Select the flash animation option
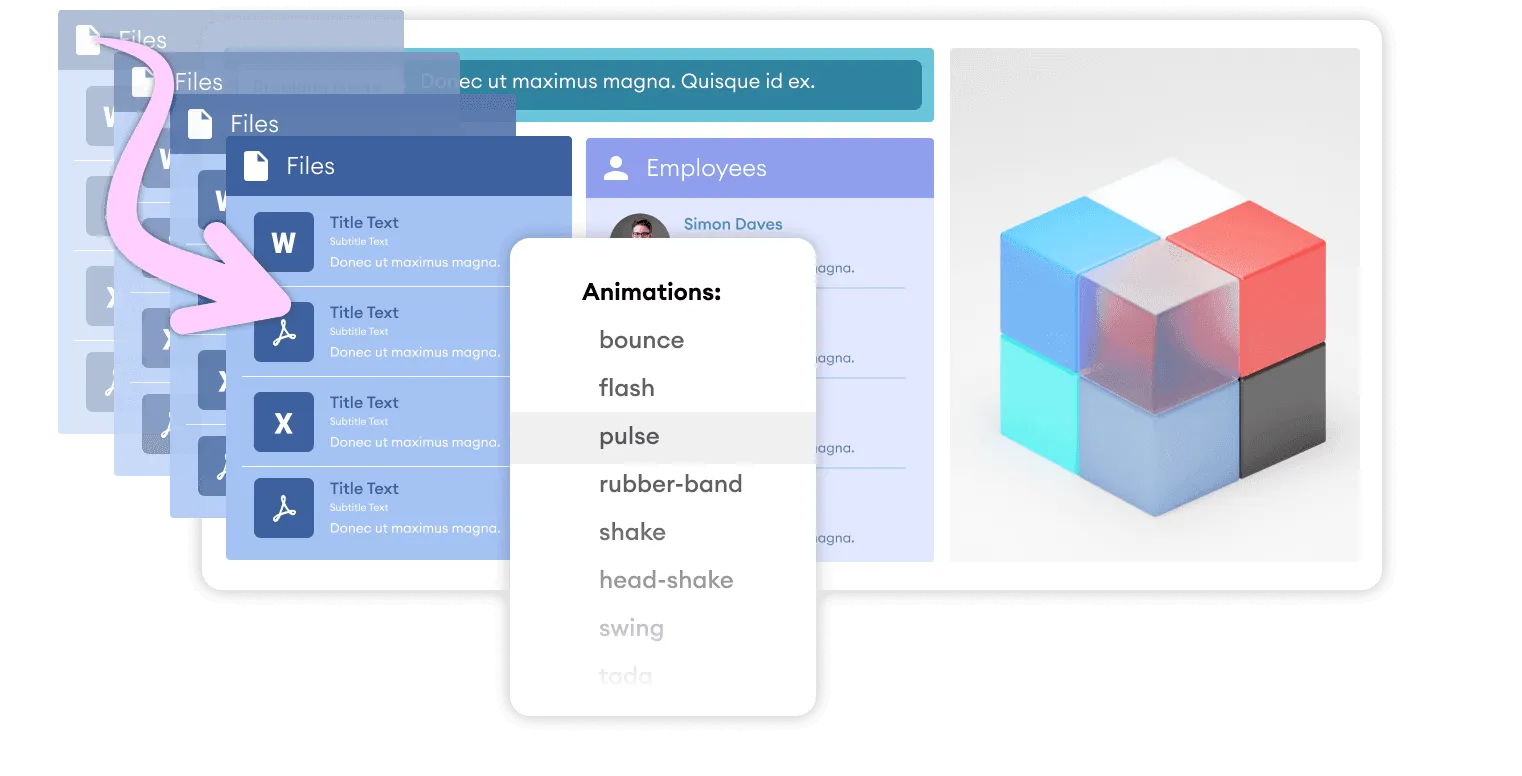Screen dimensions: 1522x776 click(627, 388)
